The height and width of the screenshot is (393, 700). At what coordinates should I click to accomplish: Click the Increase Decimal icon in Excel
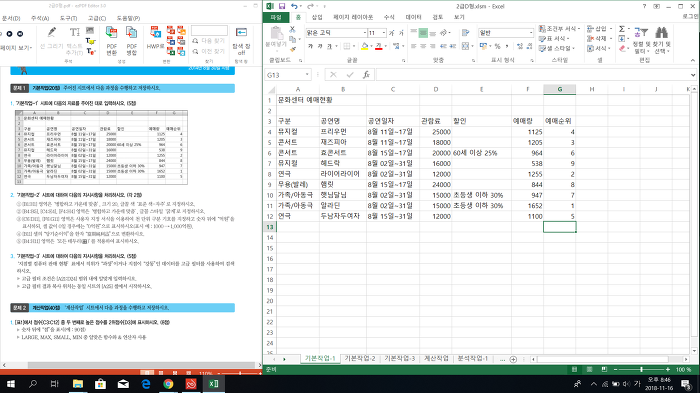[x=520, y=46]
